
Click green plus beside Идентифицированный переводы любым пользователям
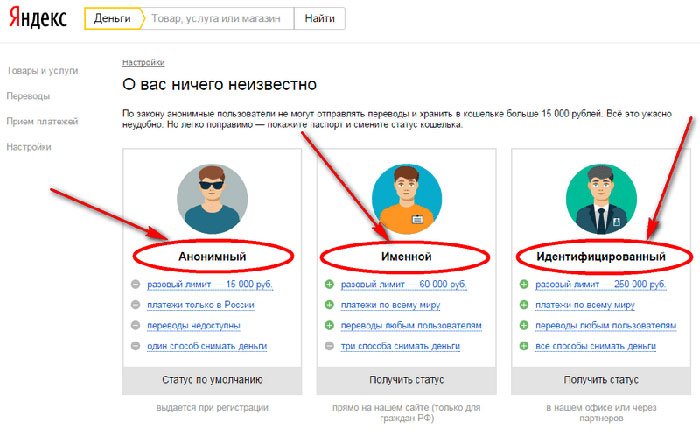click(524, 325)
